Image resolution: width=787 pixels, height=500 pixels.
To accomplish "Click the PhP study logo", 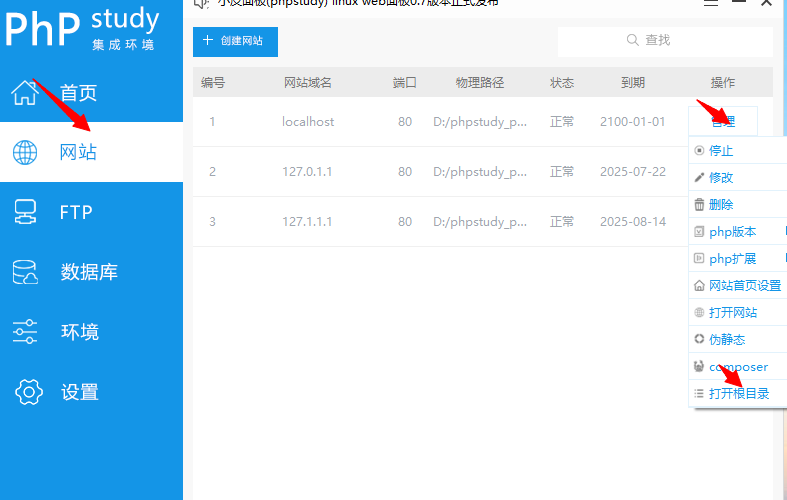I will pos(82,28).
